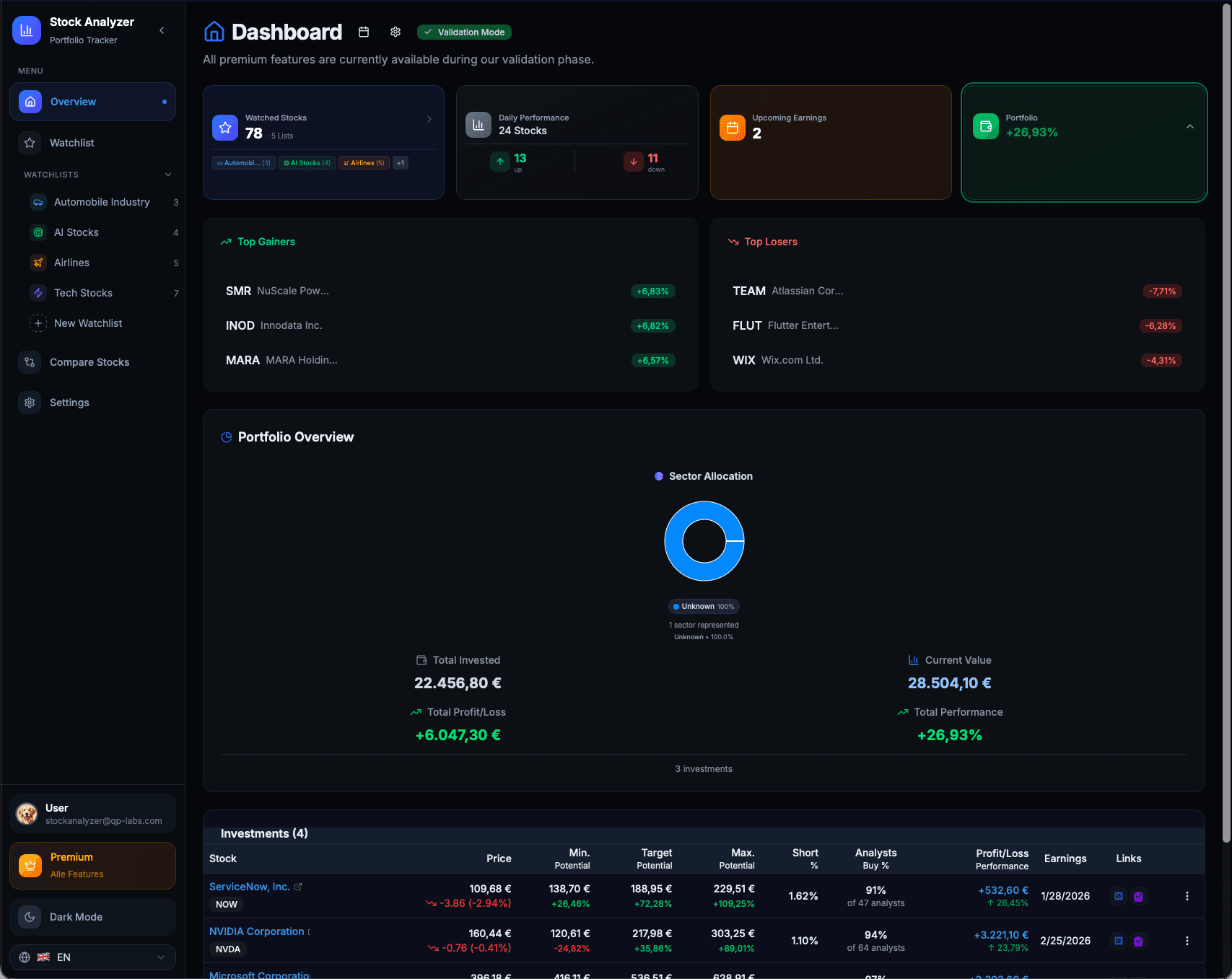Select the Watchlist star icon in sidebar
Screen dimensions: 1232x979
point(30,143)
